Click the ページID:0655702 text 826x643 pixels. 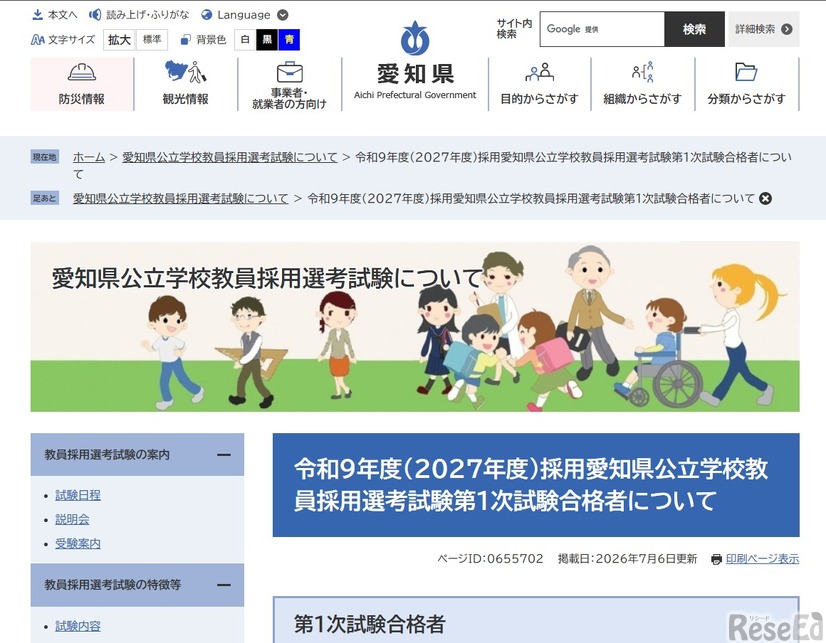tap(490, 559)
